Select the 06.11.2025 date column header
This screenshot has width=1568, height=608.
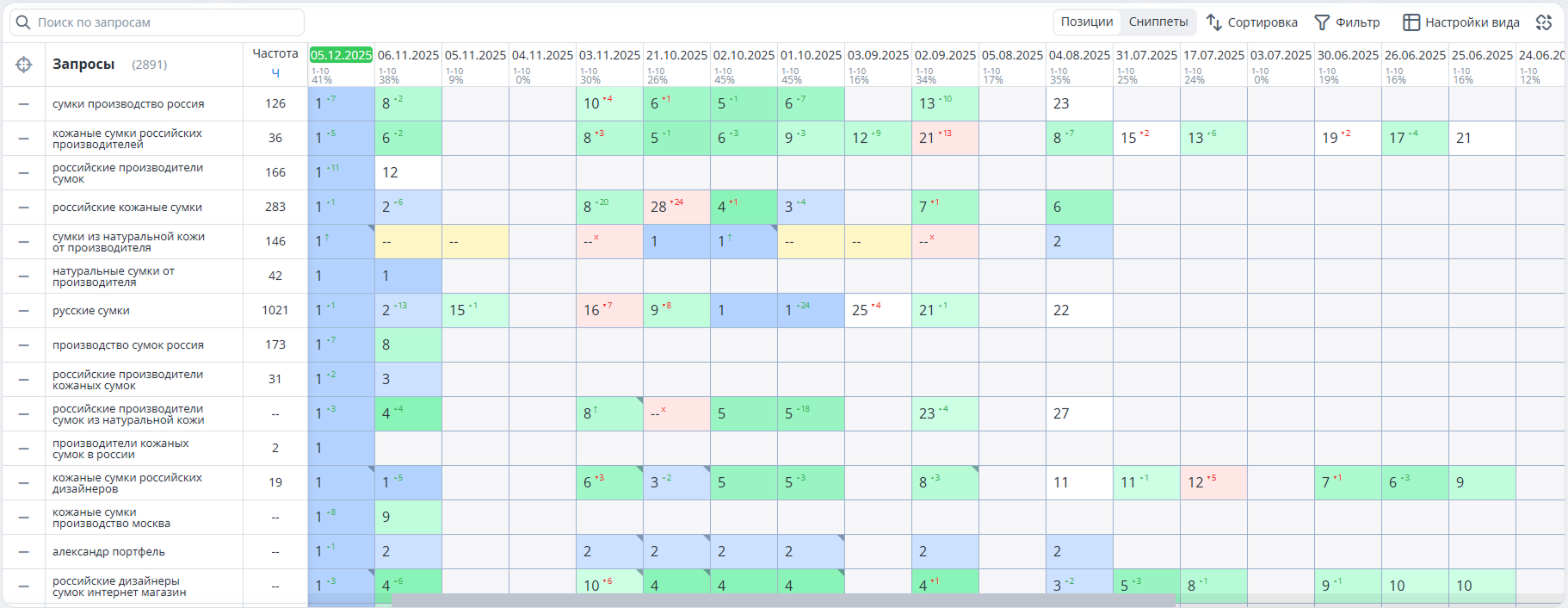pos(408,55)
